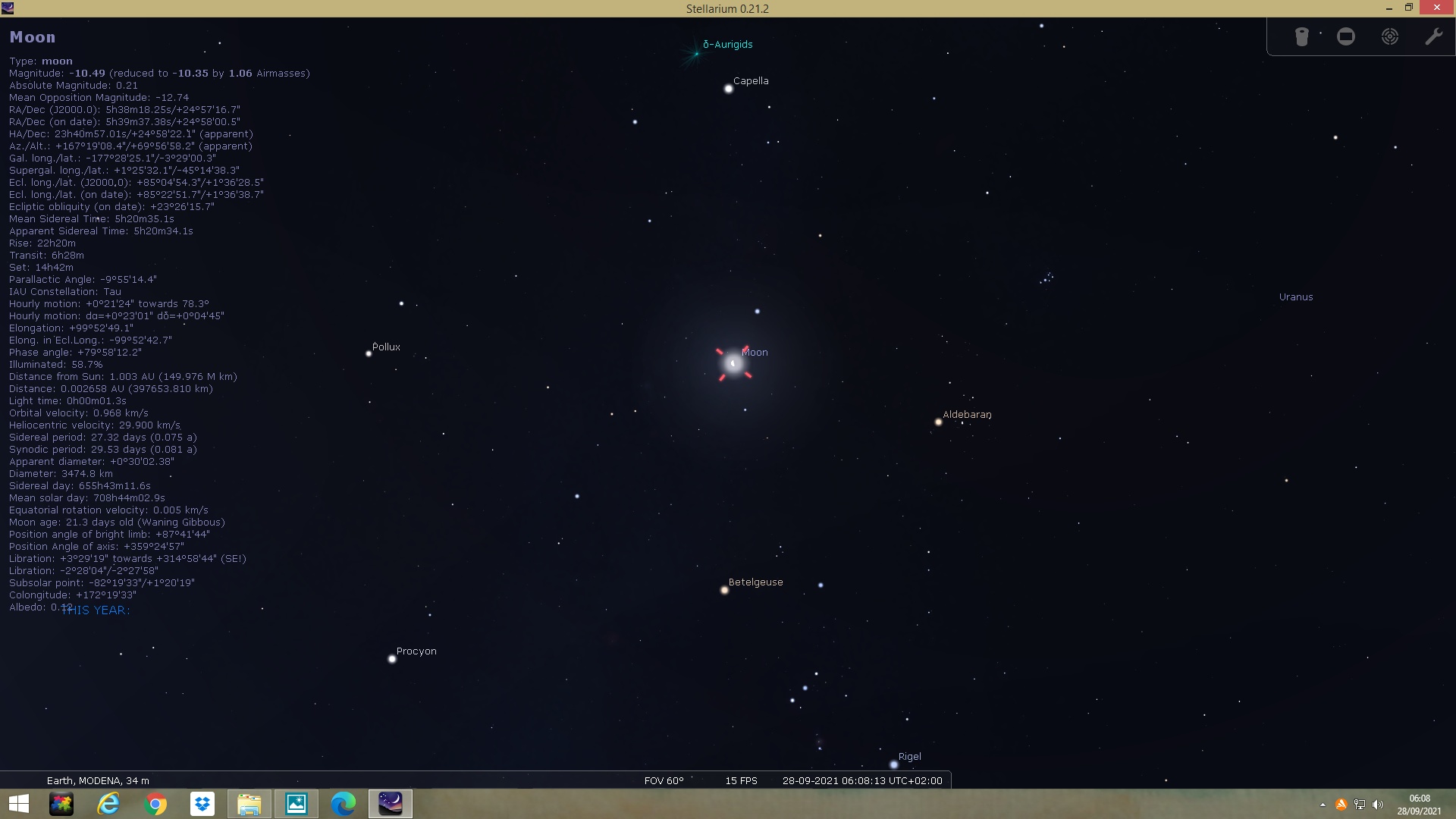This screenshot has height=819, width=1456.
Task: Show hidden system tray icons
Action: tap(1323, 805)
